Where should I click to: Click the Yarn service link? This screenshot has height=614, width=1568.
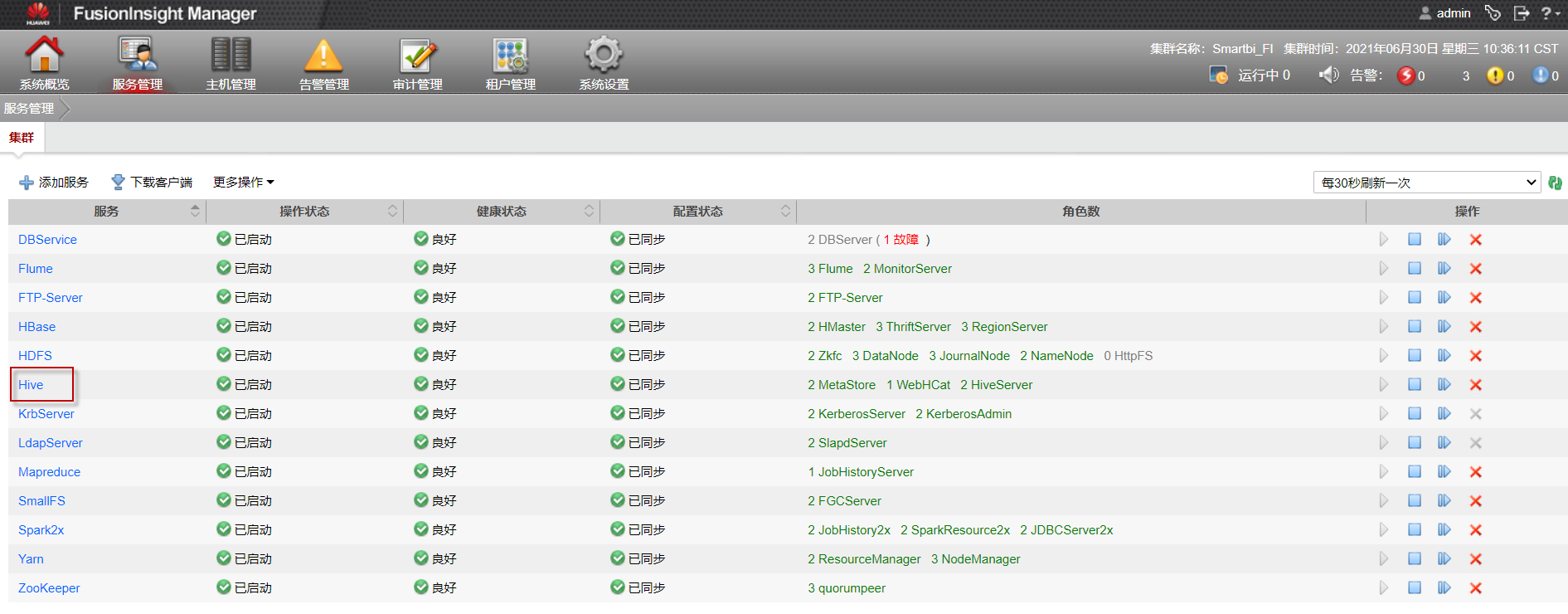click(x=31, y=559)
